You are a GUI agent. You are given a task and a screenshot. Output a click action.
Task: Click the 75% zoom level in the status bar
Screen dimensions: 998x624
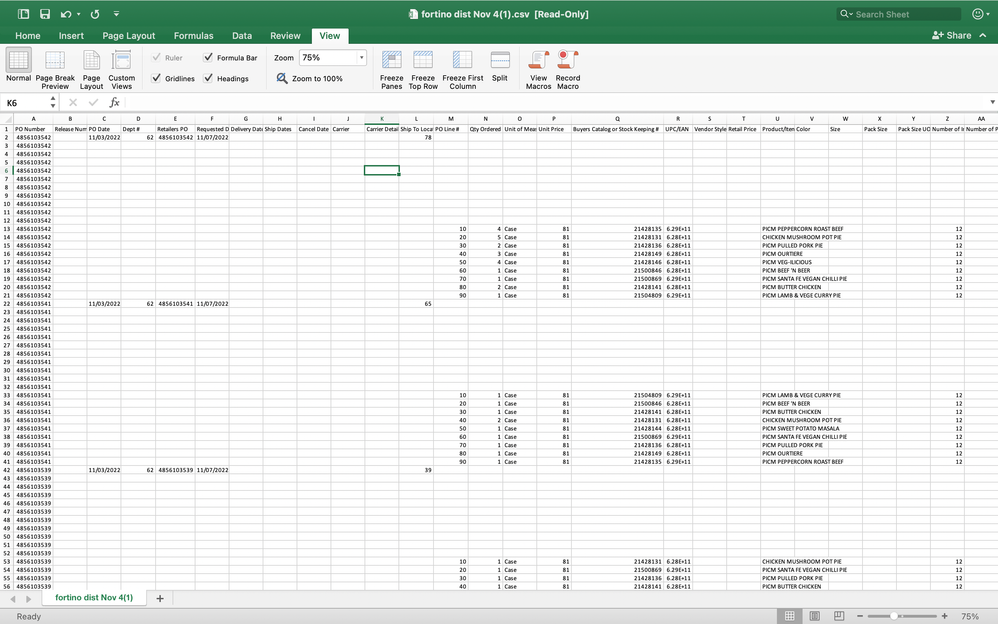(x=970, y=616)
